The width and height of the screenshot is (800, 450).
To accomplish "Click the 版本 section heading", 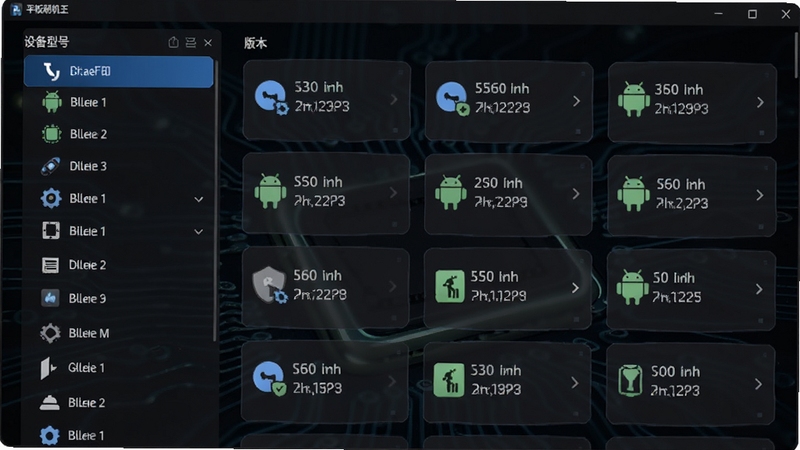I will (255, 43).
